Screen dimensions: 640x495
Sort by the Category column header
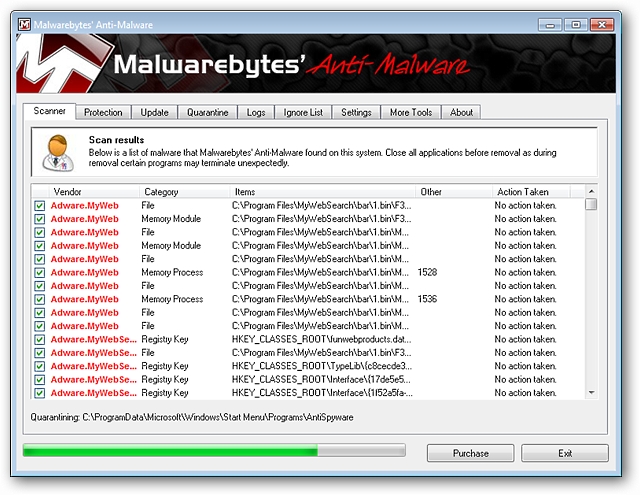[x=185, y=192]
